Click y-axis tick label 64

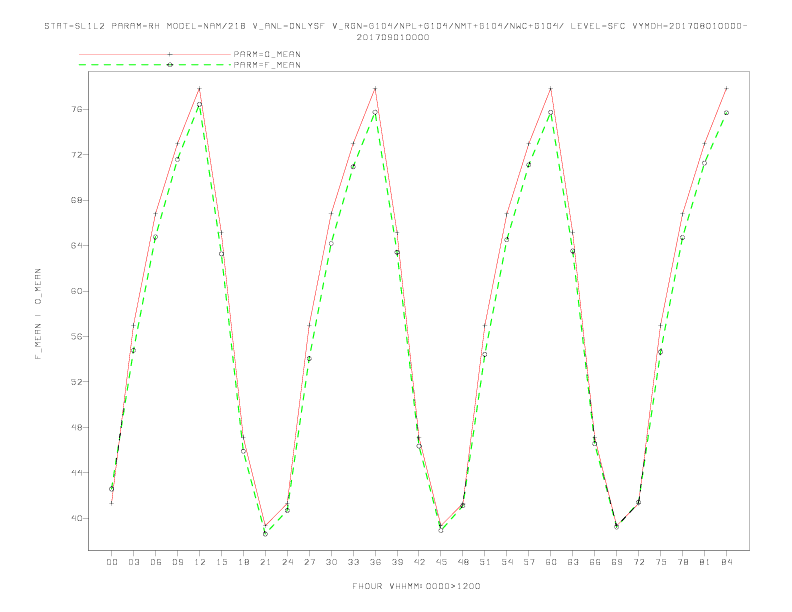coord(76,245)
